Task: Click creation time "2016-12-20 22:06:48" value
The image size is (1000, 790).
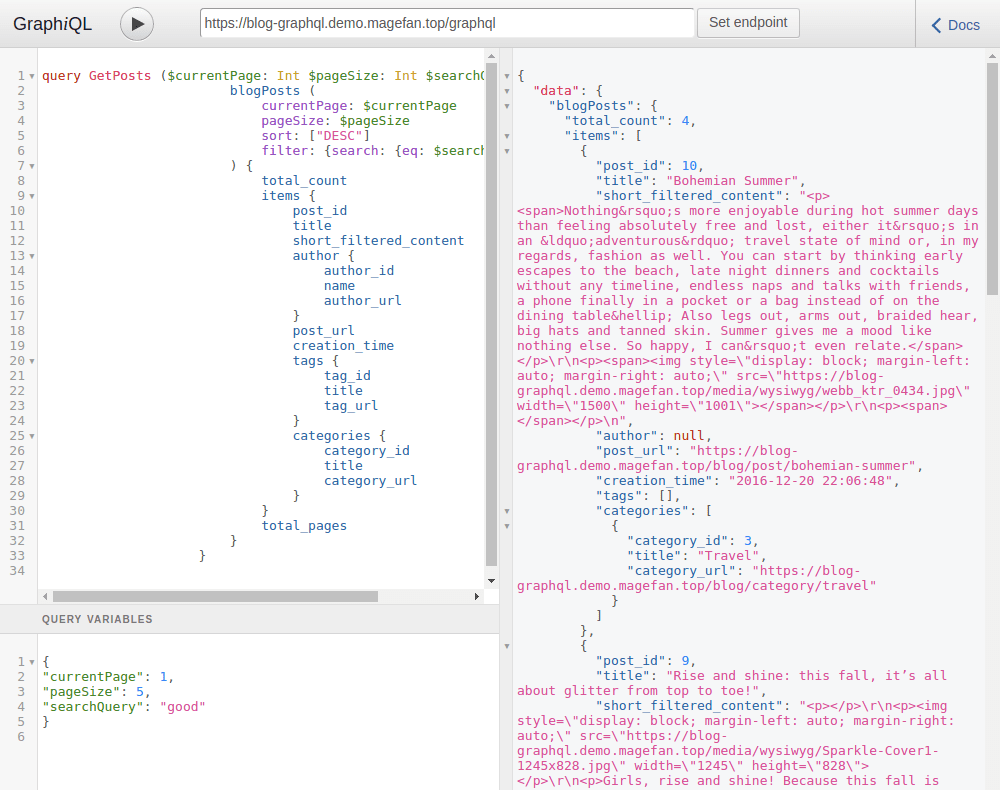Action: pos(811,481)
